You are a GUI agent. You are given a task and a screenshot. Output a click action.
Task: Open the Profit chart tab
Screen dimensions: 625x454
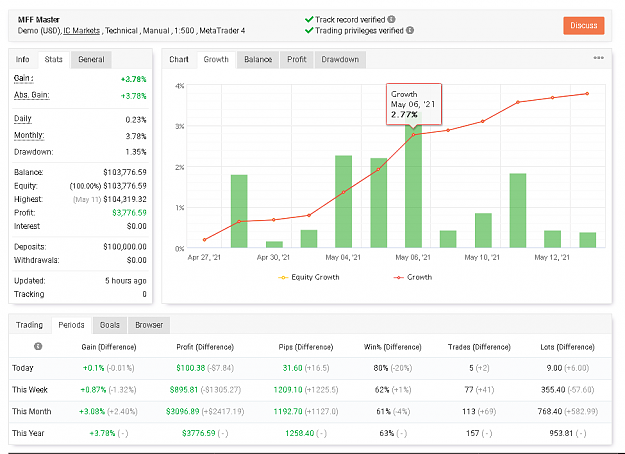tap(297, 59)
